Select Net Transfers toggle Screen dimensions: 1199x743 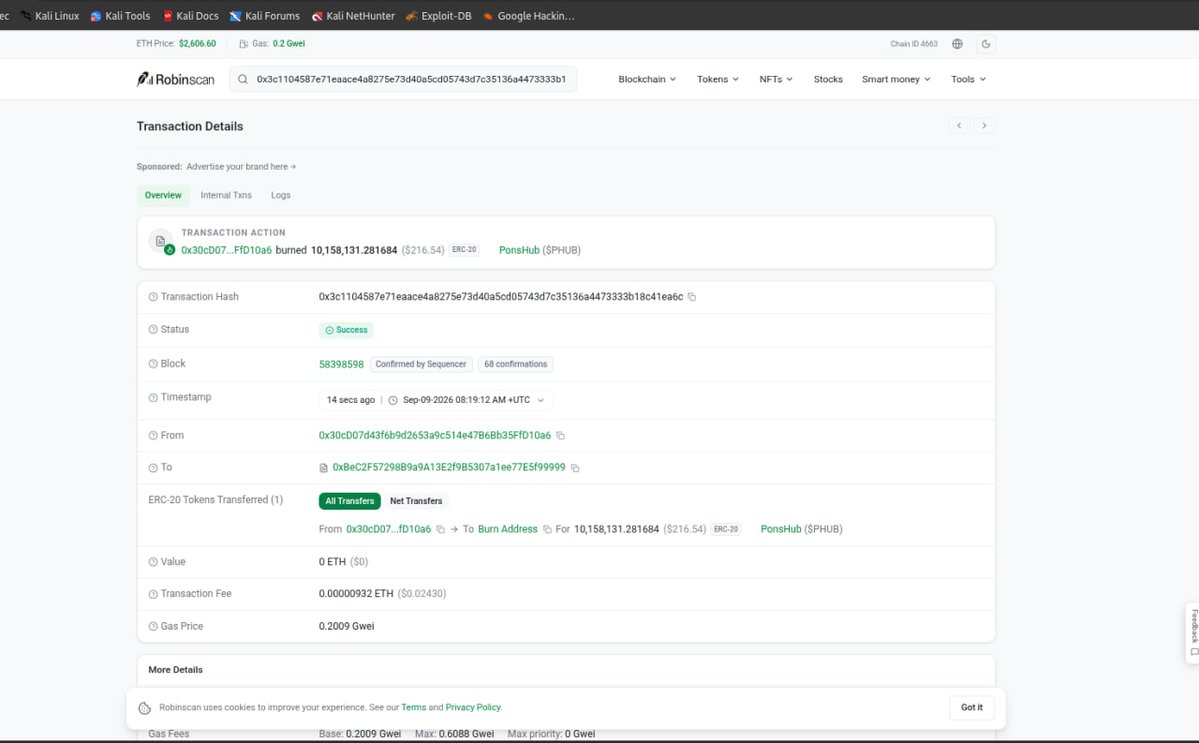[x=416, y=501]
